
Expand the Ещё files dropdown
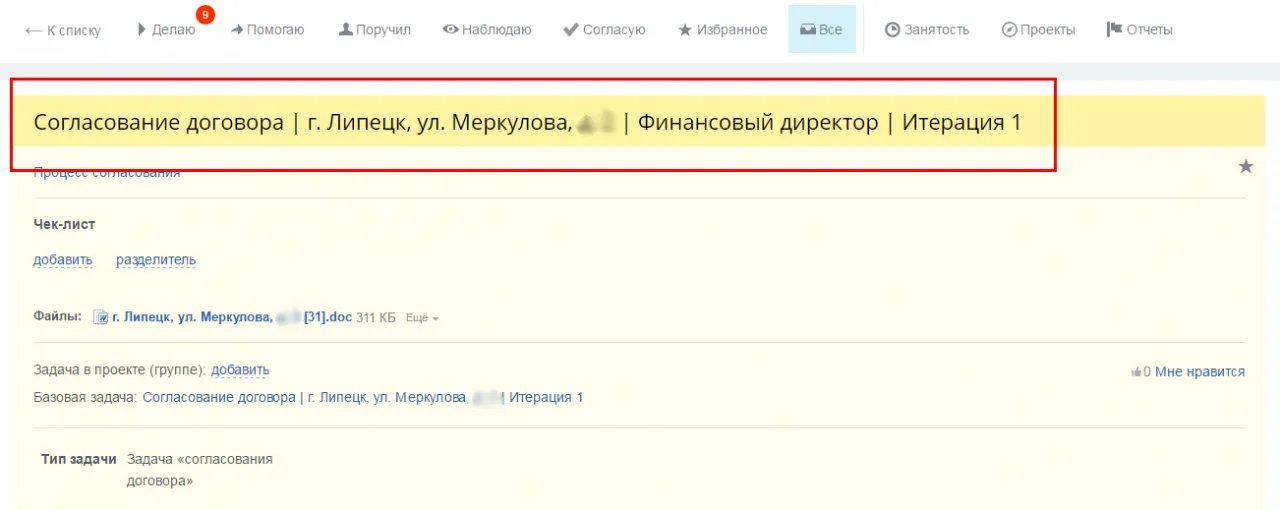click(x=422, y=318)
